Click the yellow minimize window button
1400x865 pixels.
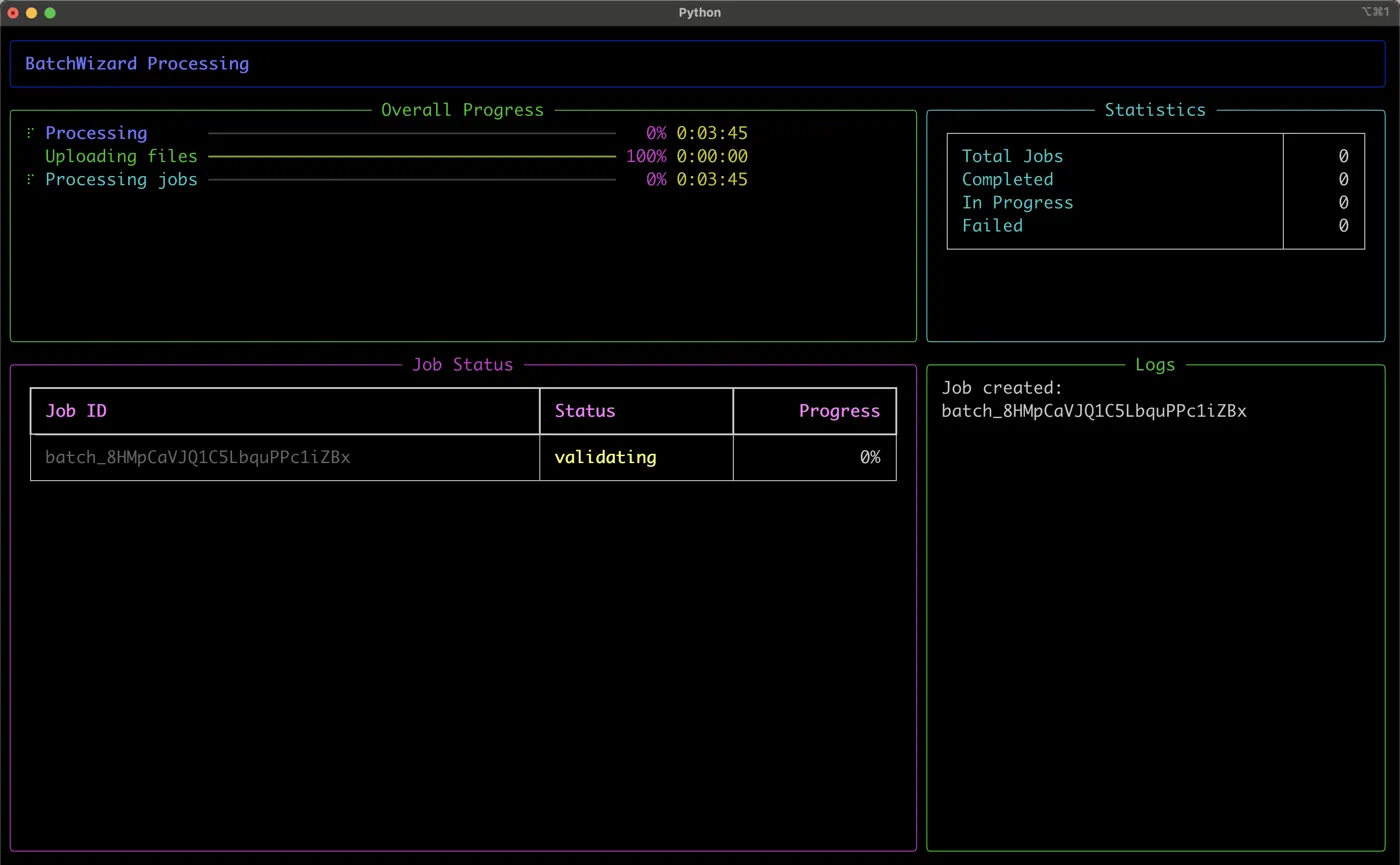point(32,13)
